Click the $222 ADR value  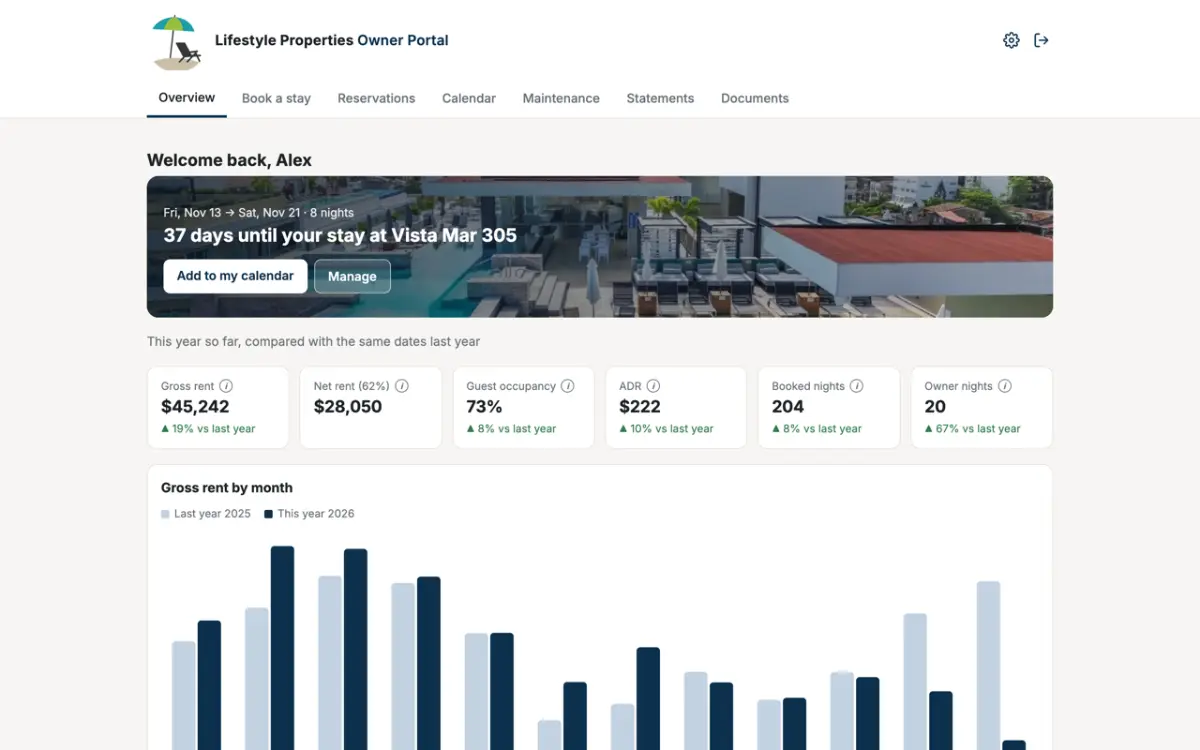tap(640, 407)
